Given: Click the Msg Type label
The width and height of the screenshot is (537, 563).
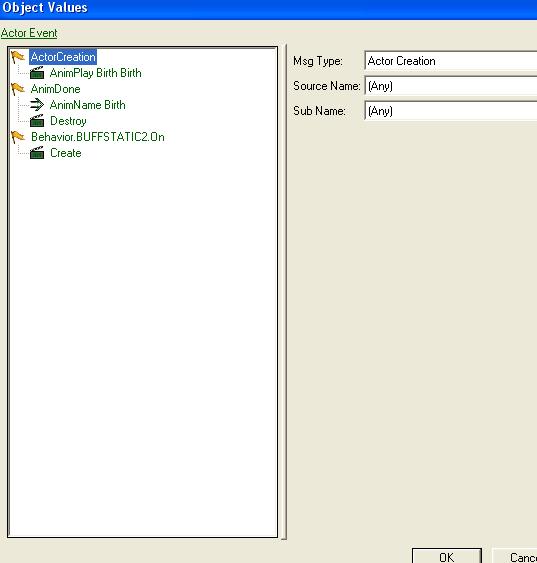Looking at the screenshot, I should pyautogui.click(x=318, y=61).
